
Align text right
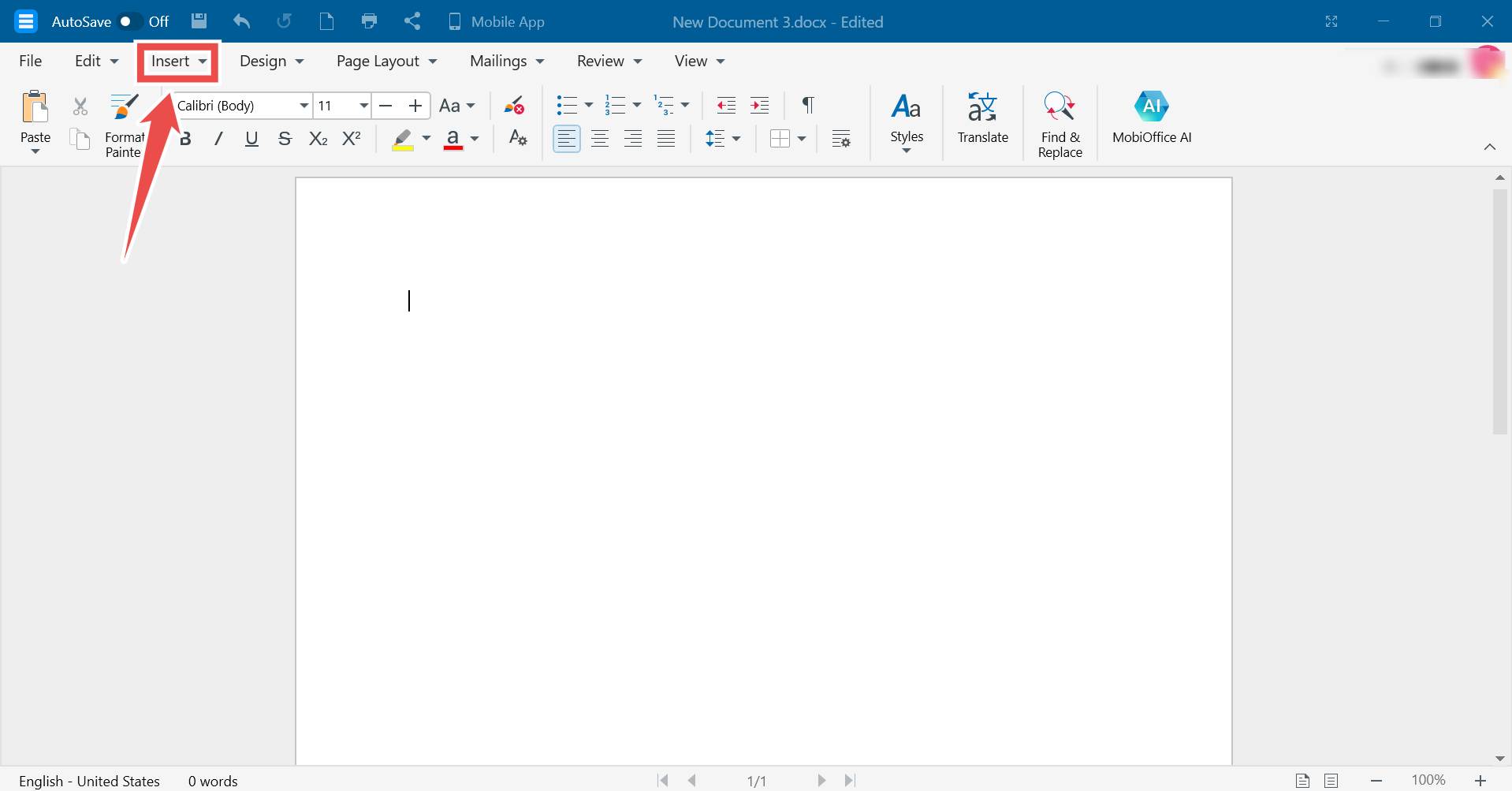[x=633, y=139]
